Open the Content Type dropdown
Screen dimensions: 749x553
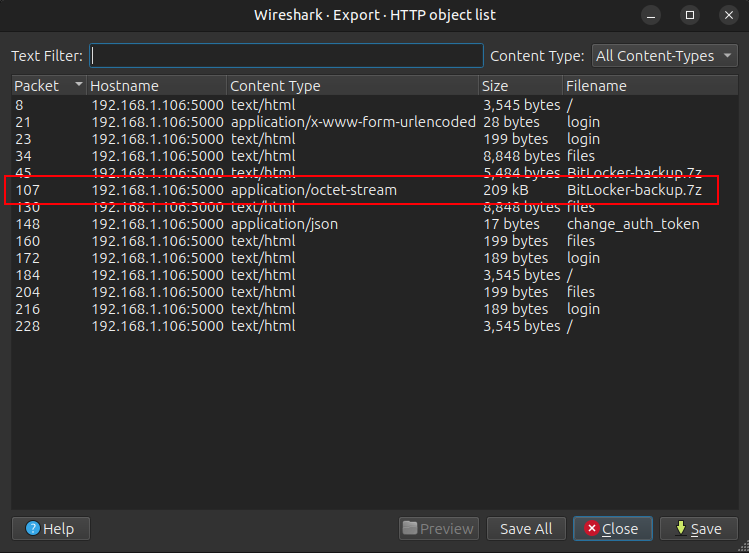(664, 56)
